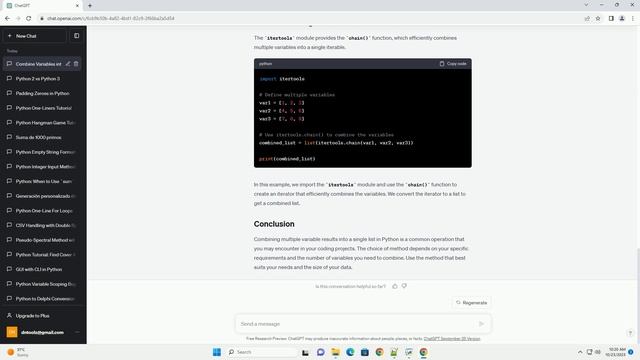Open the Pseudo-Spectral Method chat
Image resolution: width=640 pixels, height=360 pixels.
coord(42,240)
